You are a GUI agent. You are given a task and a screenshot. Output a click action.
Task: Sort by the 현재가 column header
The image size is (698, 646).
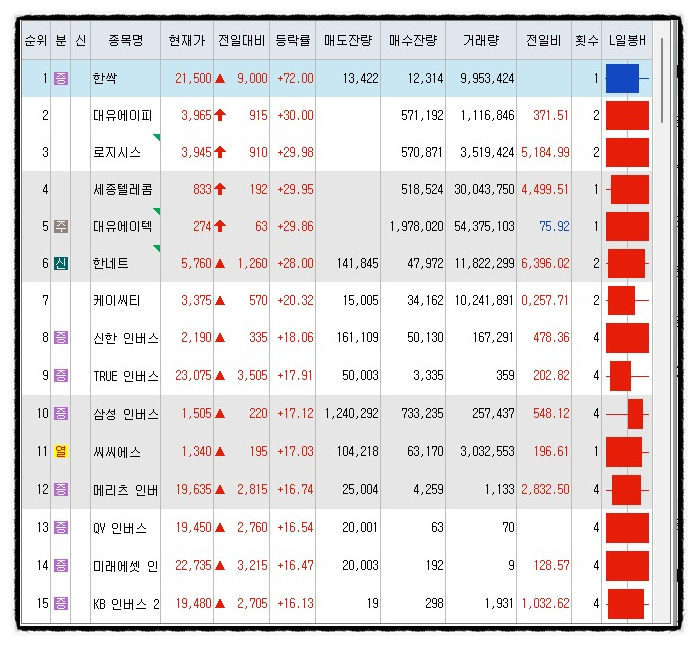click(x=187, y=41)
